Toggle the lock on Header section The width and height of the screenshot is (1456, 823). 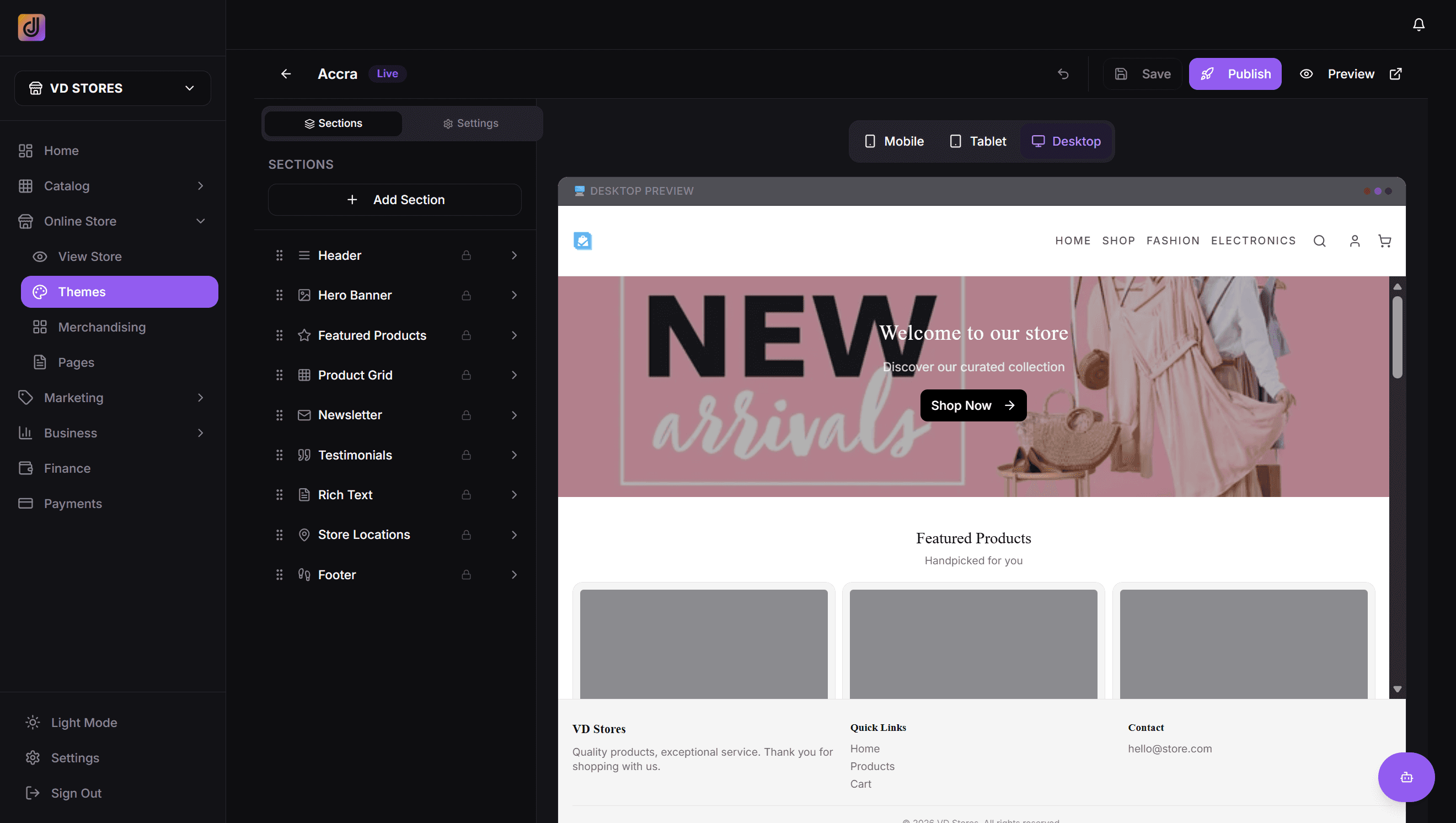pos(465,255)
